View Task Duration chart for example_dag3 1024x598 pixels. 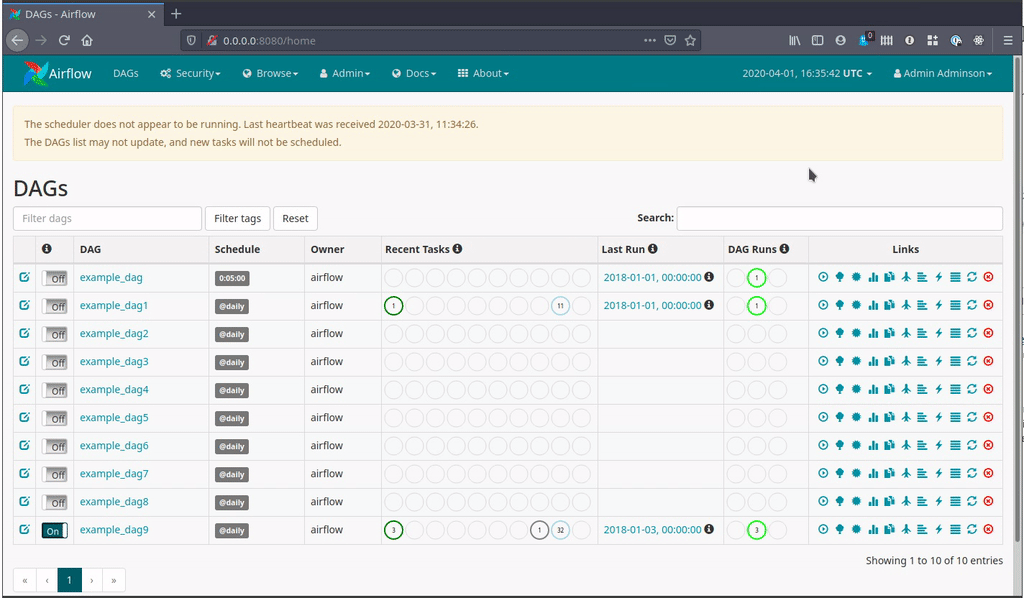(x=874, y=361)
